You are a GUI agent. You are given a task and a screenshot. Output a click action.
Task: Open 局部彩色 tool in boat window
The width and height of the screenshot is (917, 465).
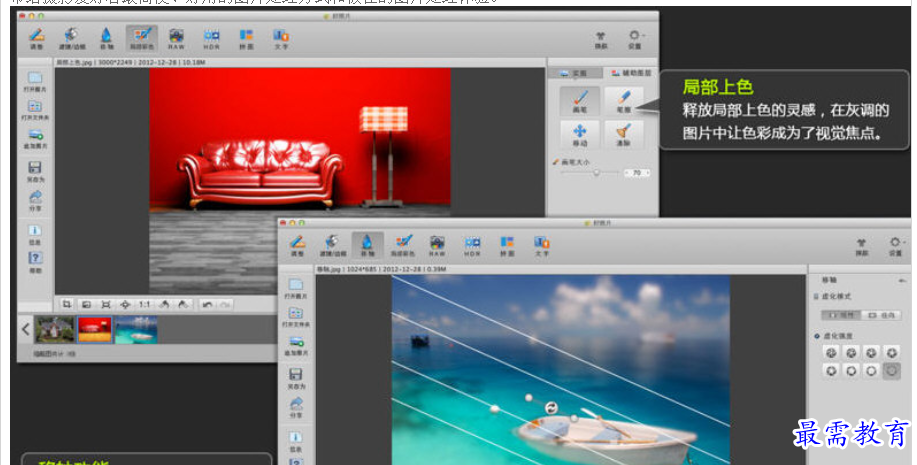click(402, 246)
